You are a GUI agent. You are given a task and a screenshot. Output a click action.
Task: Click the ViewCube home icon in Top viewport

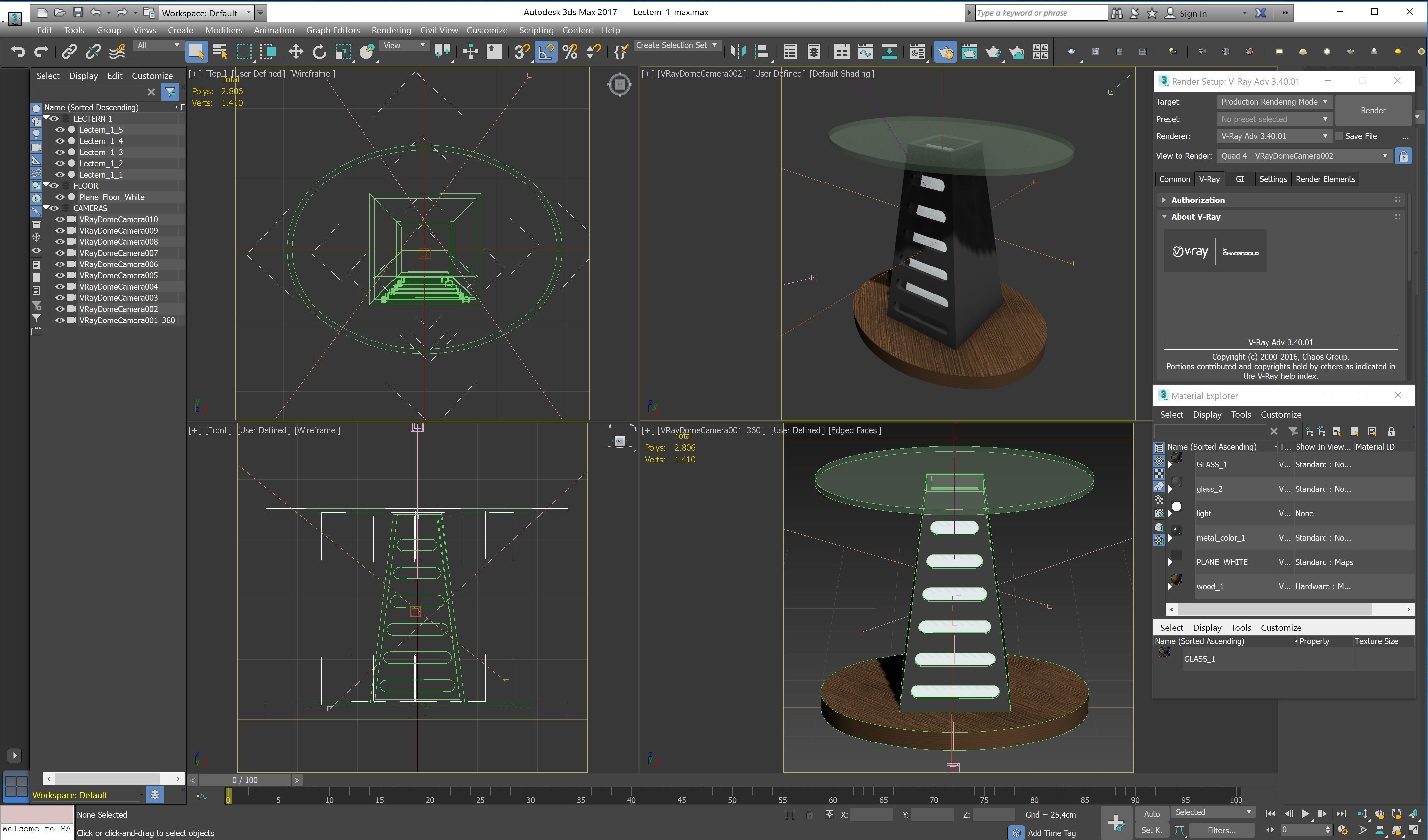click(619, 85)
